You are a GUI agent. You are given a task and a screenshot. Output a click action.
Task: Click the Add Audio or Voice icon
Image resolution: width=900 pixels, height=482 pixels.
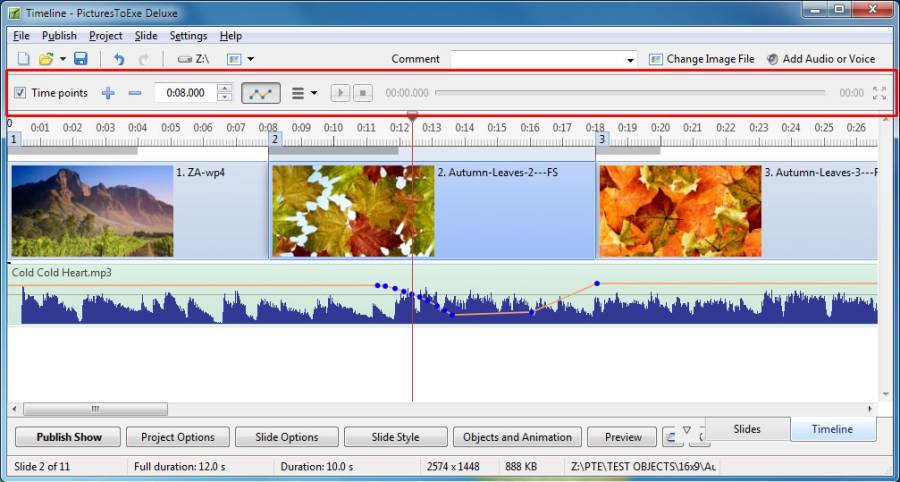[772, 59]
